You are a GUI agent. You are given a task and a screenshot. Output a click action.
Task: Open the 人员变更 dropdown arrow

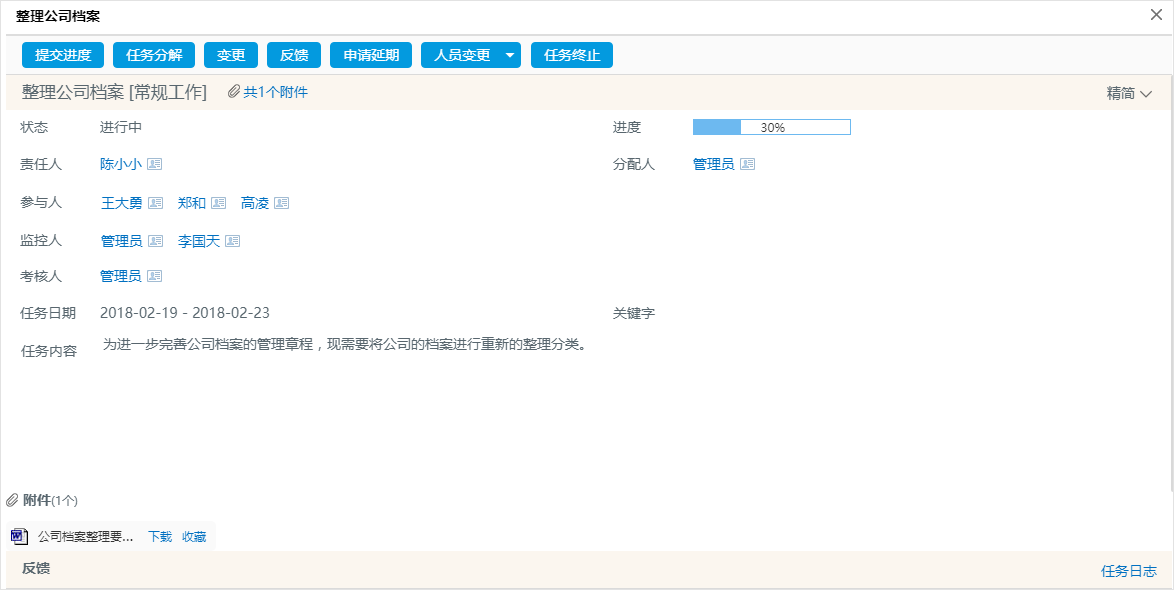[510, 55]
